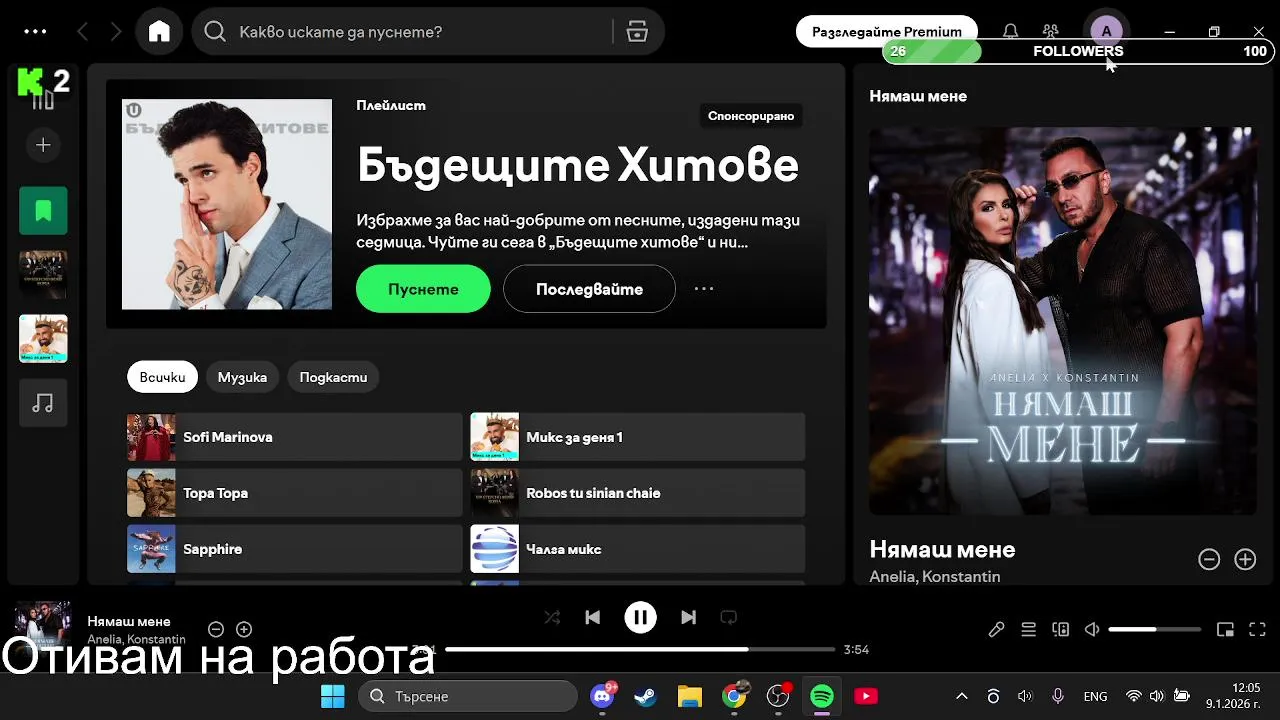
Task: Open Liked Songs bookmark tile
Action: point(43,211)
